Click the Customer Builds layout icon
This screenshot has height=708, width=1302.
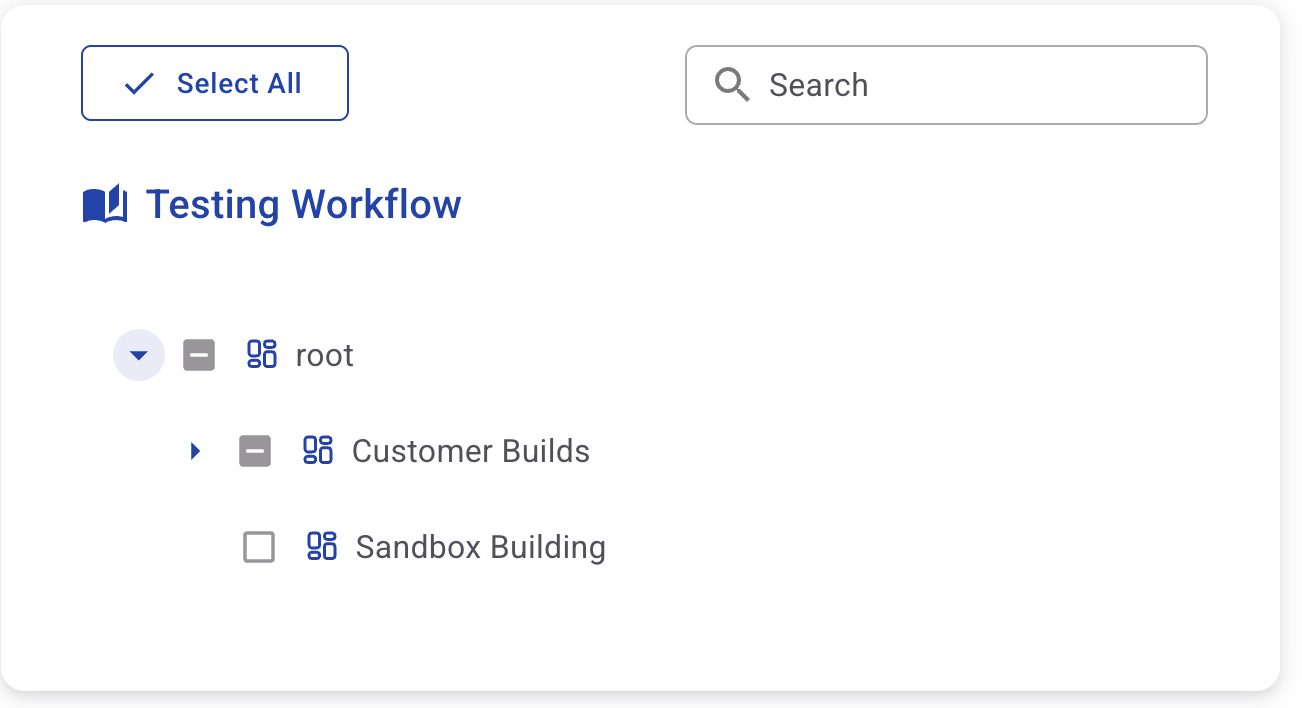(x=318, y=451)
